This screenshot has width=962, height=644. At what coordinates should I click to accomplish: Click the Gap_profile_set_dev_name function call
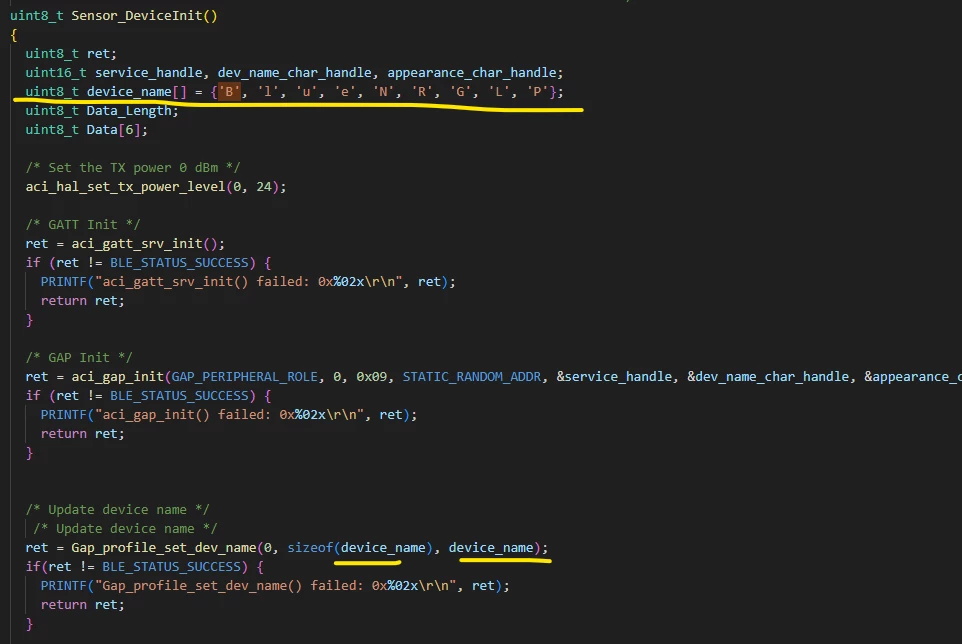(x=163, y=548)
